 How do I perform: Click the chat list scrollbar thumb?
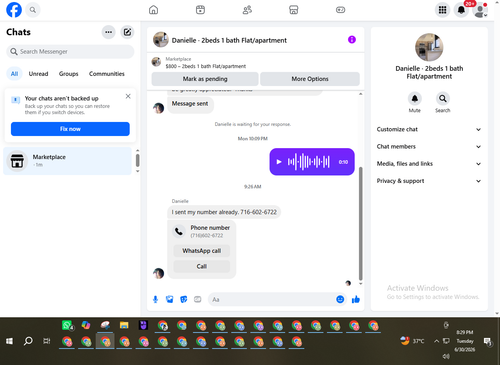[138, 160]
